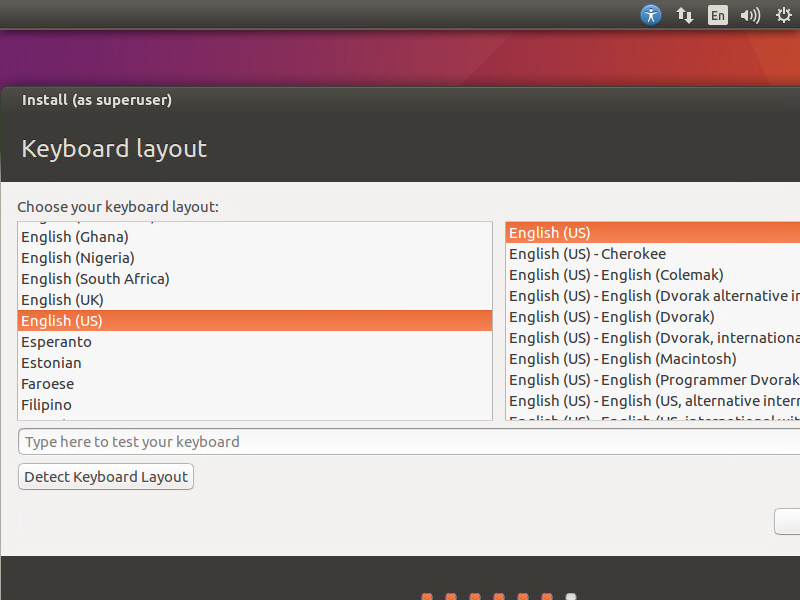
Task: Select Filipino keyboard layout
Action: tap(46, 405)
